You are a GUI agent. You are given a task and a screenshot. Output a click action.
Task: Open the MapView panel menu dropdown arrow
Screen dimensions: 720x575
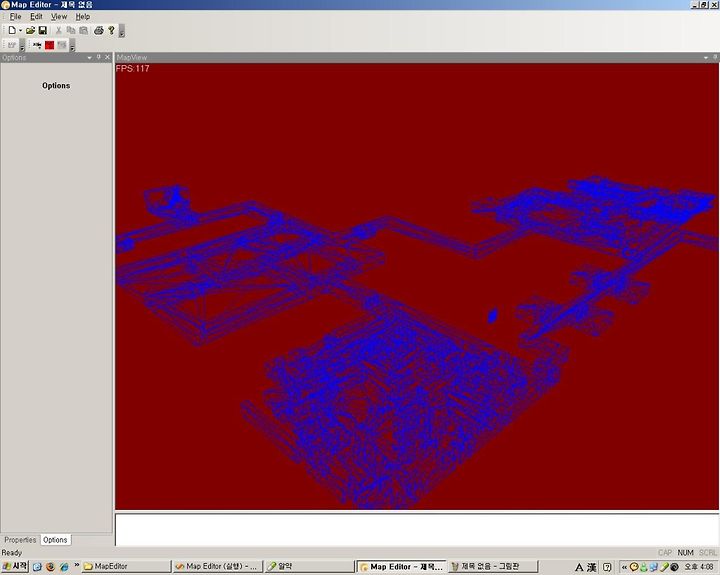click(706, 57)
